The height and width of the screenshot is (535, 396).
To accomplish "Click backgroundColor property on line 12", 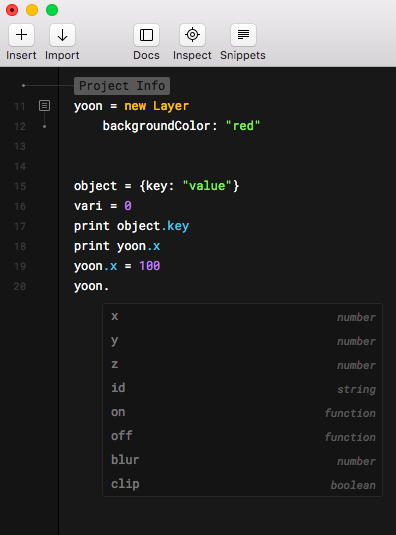I will click(x=156, y=126).
